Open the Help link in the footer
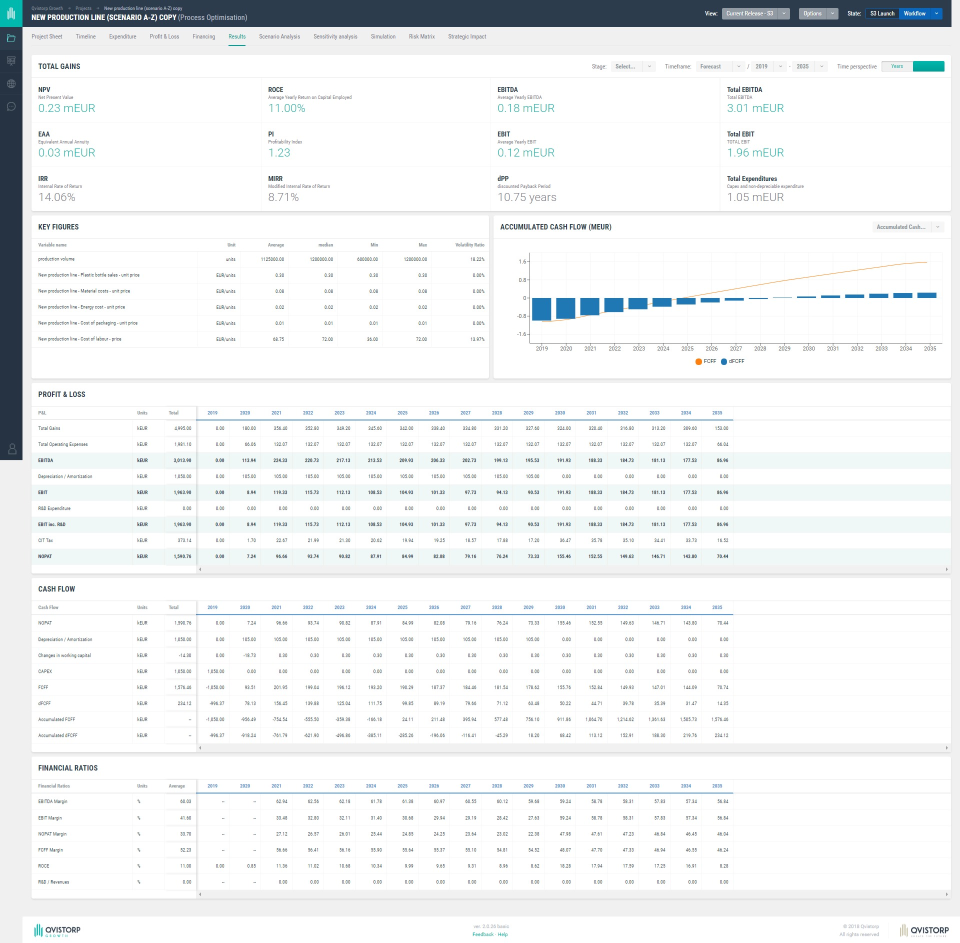Screen dimensions: 960x943 (x=503, y=933)
